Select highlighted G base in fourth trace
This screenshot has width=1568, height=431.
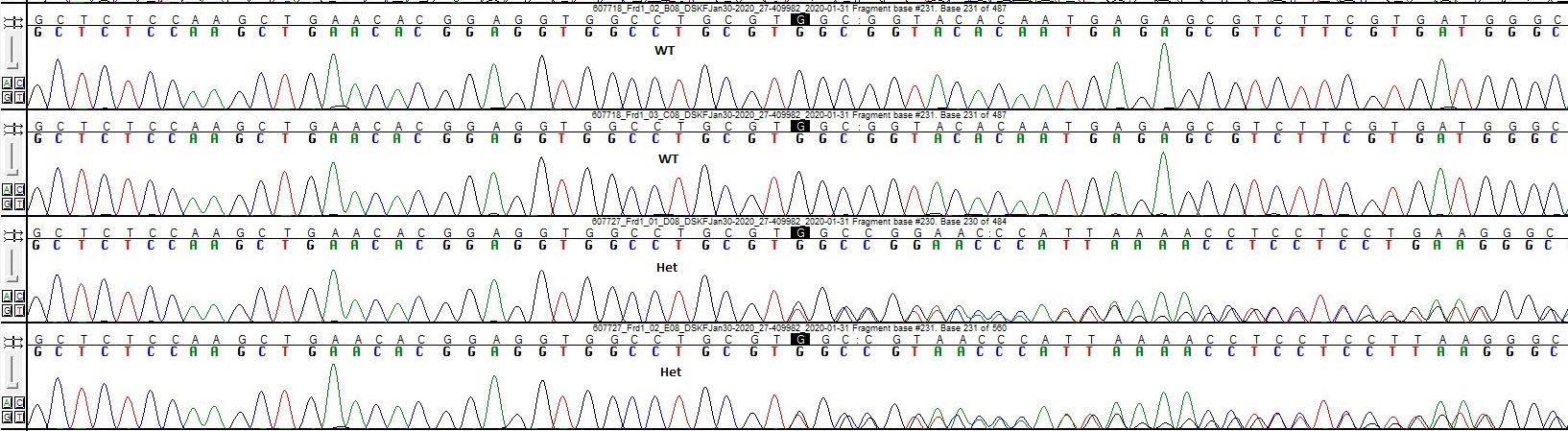(797, 340)
